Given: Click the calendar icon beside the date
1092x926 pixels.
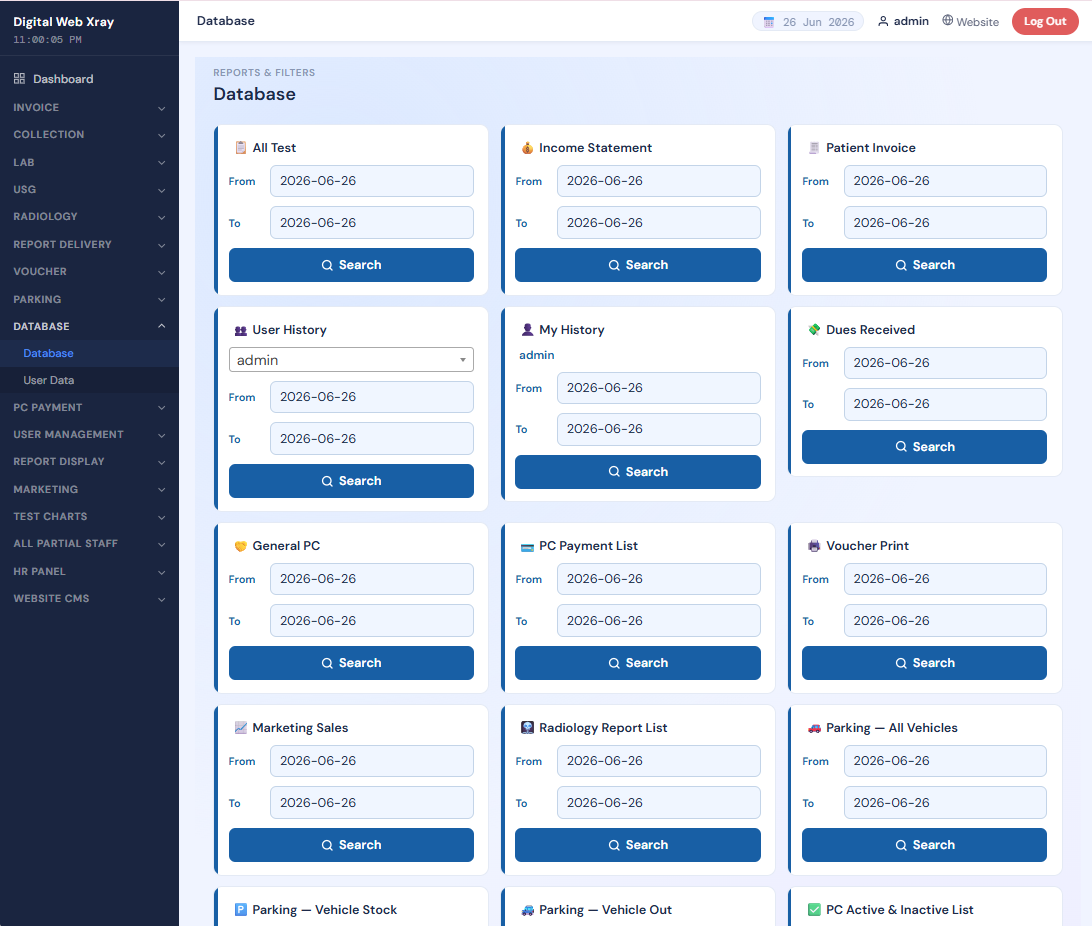Looking at the screenshot, I should click(769, 22).
